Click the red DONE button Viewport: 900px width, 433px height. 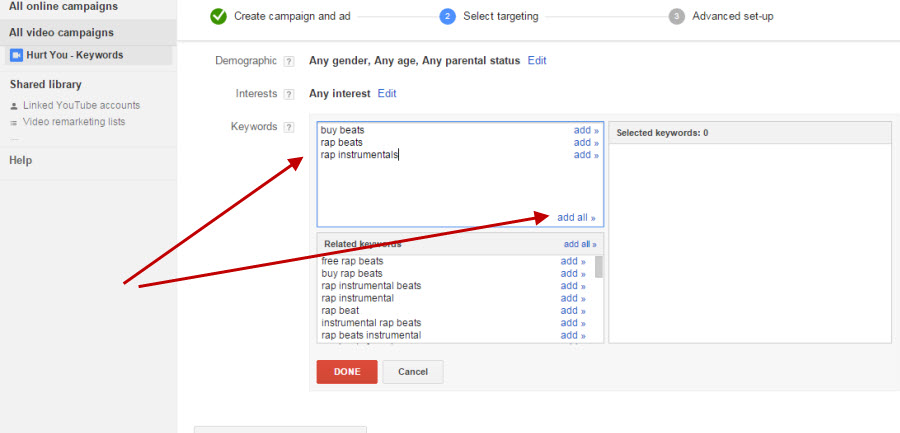pyautogui.click(x=347, y=372)
